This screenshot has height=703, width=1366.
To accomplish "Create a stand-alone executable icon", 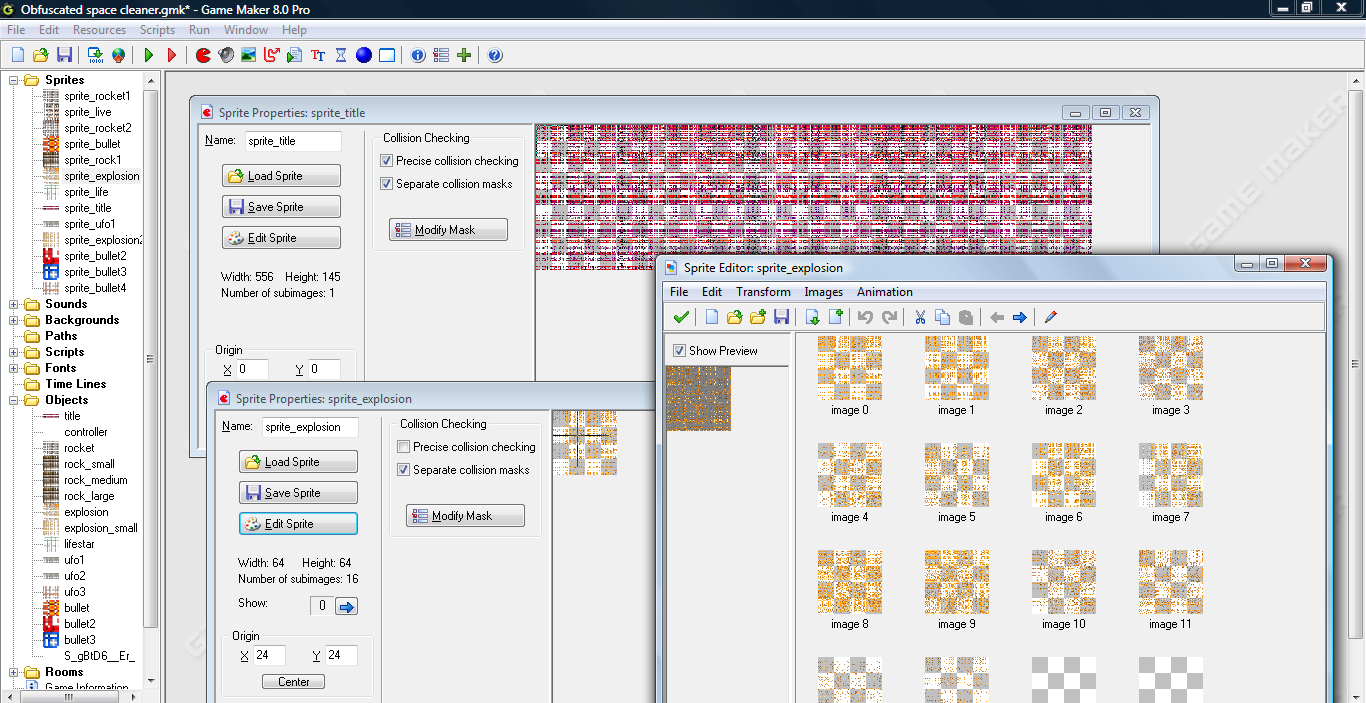I will [95, 55].
